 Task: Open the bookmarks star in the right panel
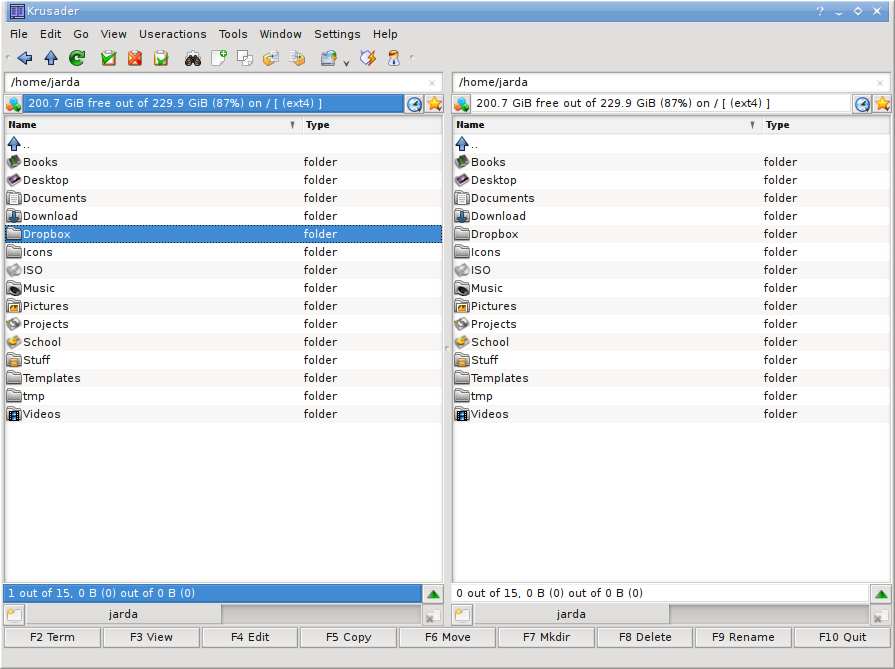point(882,104)
